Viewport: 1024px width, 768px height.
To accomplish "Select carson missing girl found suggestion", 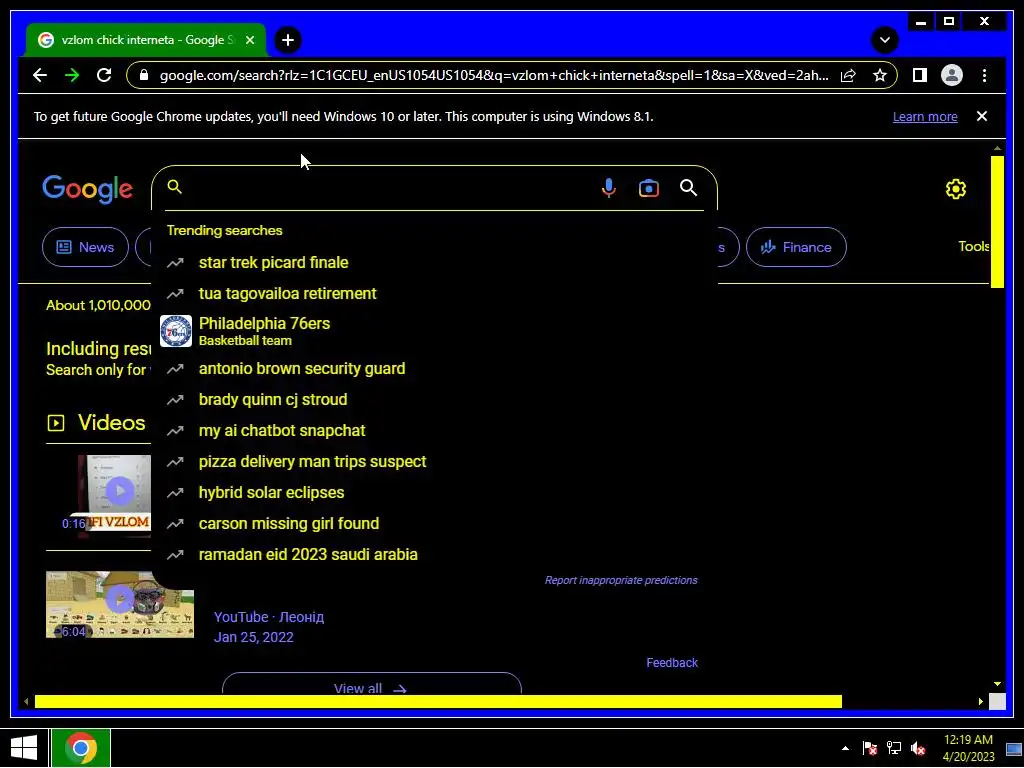I will (x=434, y=524).
